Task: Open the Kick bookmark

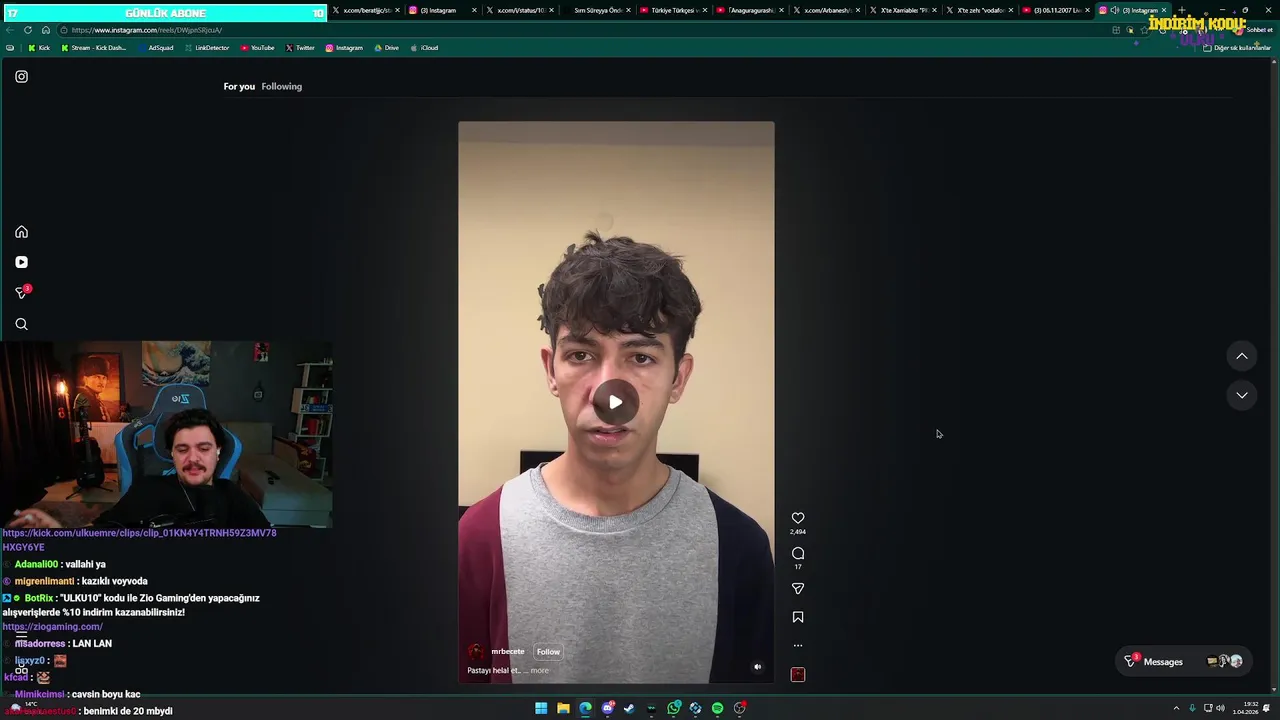Action: tap(39, 48)
